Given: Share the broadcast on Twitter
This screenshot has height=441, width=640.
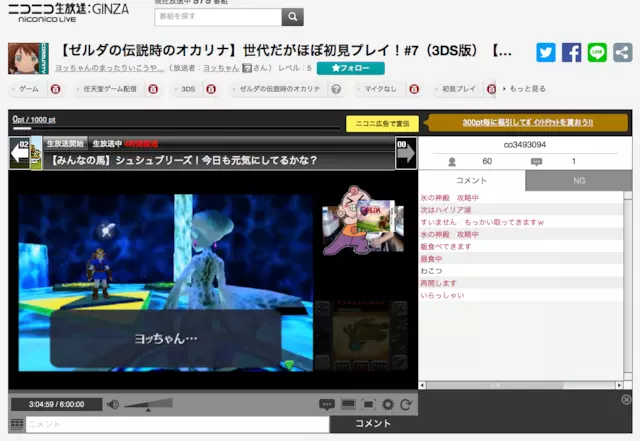Looking at the screenshot, I should point(546,53).
